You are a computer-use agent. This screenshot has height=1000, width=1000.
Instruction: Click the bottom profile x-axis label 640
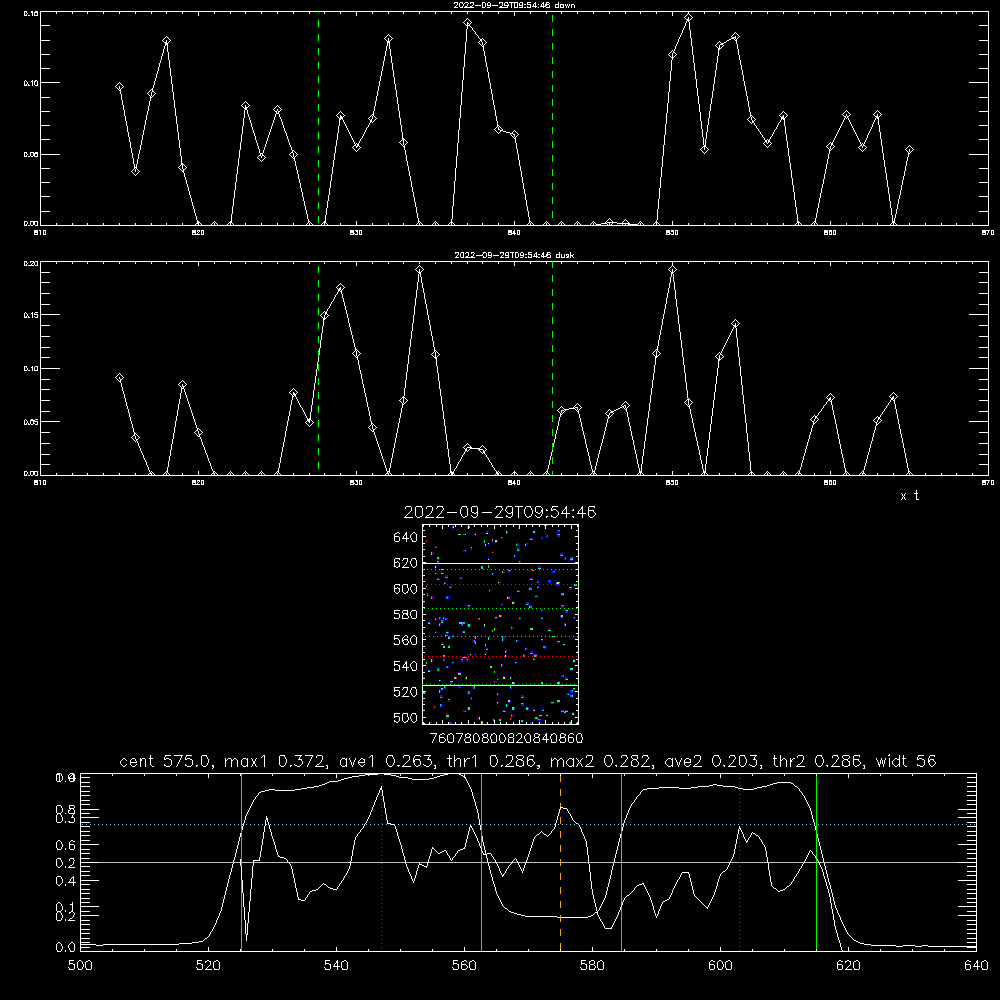[976, 966]
